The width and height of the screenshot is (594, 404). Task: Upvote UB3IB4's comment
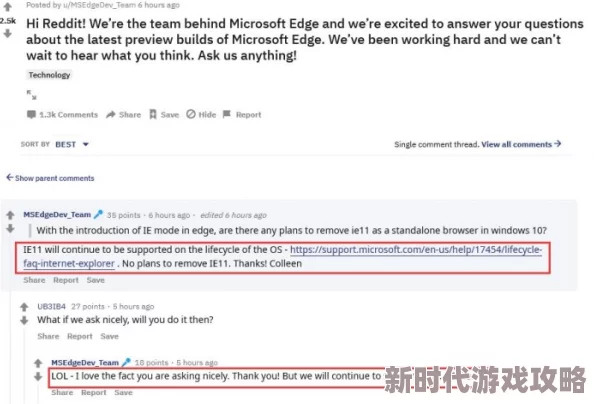[x=24, y=307]
